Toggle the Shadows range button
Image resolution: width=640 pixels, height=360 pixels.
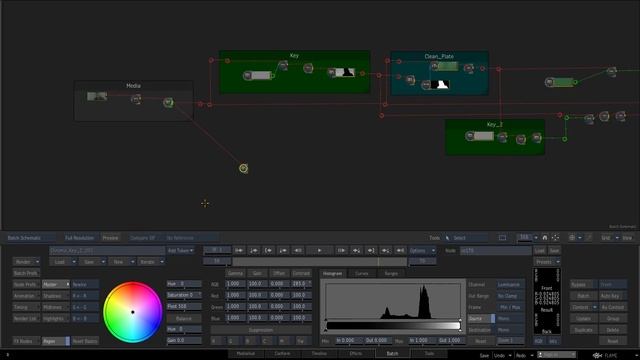coord(56,296)
